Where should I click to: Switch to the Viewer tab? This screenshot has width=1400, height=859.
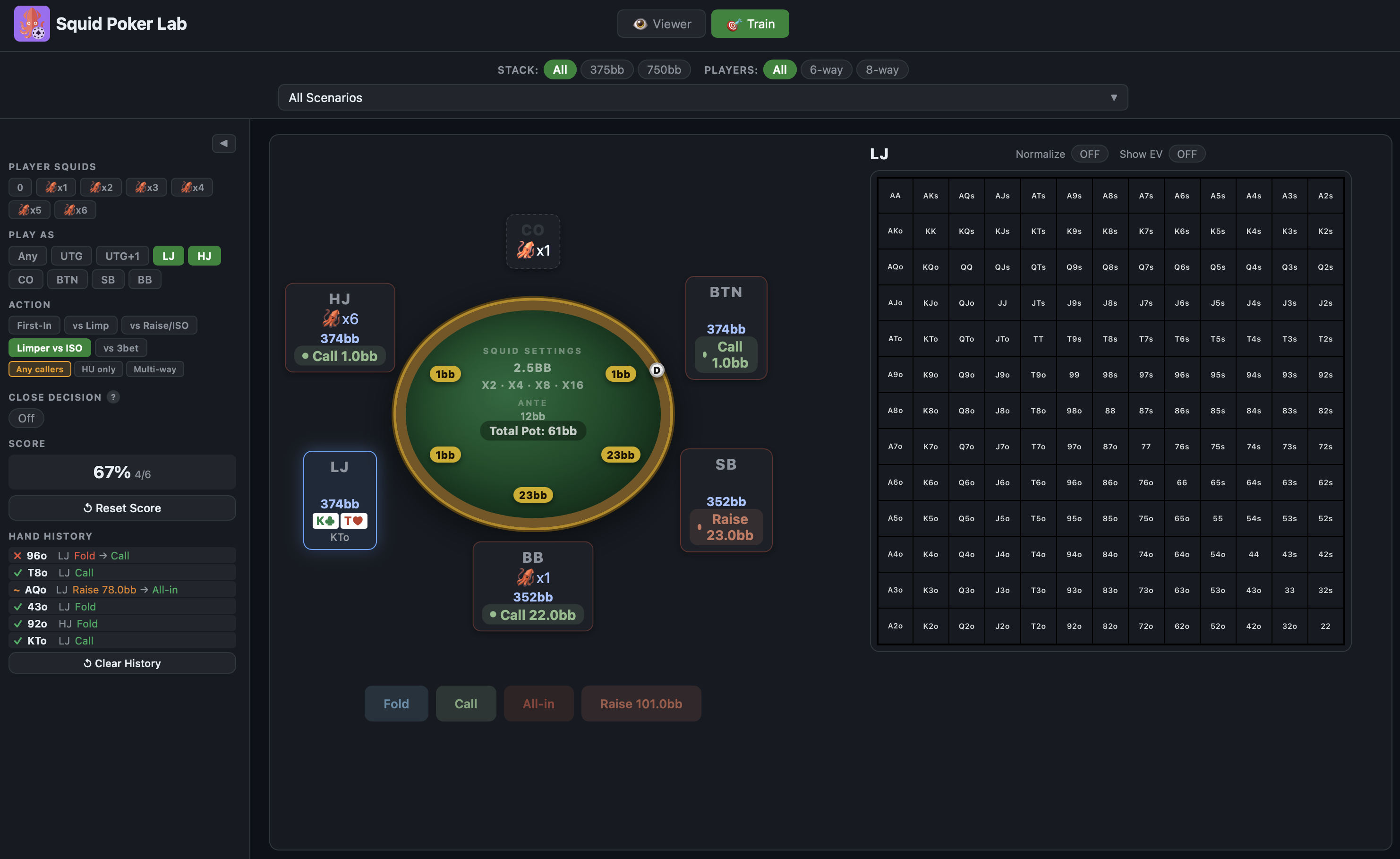(x=661, y=24)
